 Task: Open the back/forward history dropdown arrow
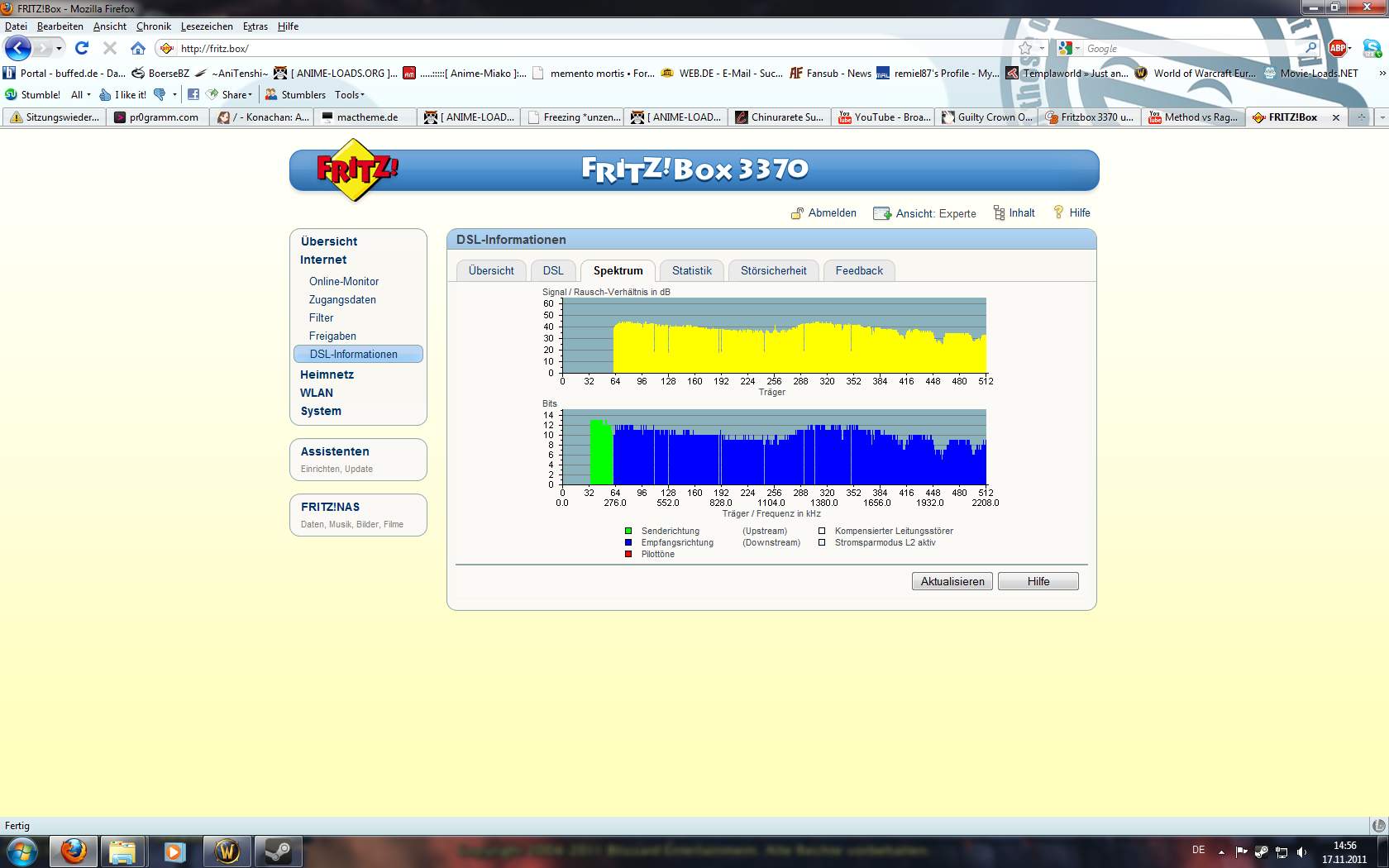tap(60, 48)
